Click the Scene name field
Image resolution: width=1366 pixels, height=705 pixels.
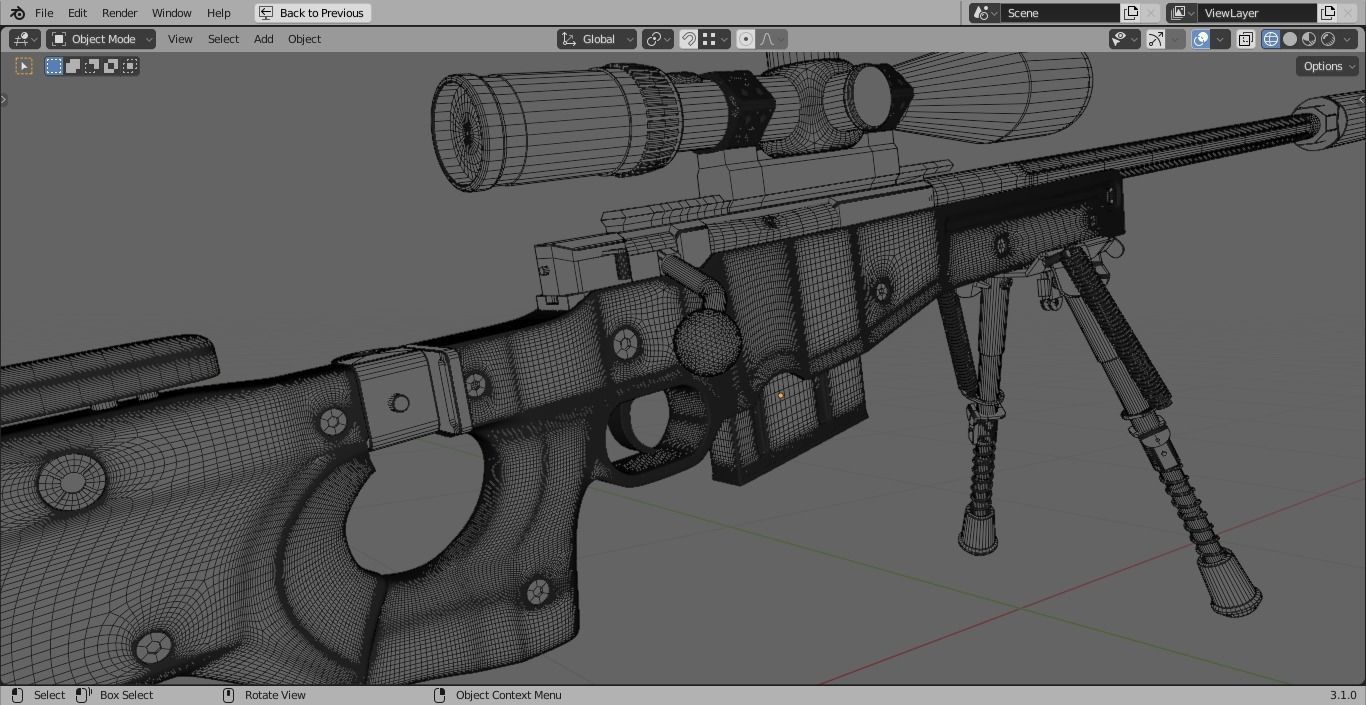pyautogui.click(x=1060, y=13)
